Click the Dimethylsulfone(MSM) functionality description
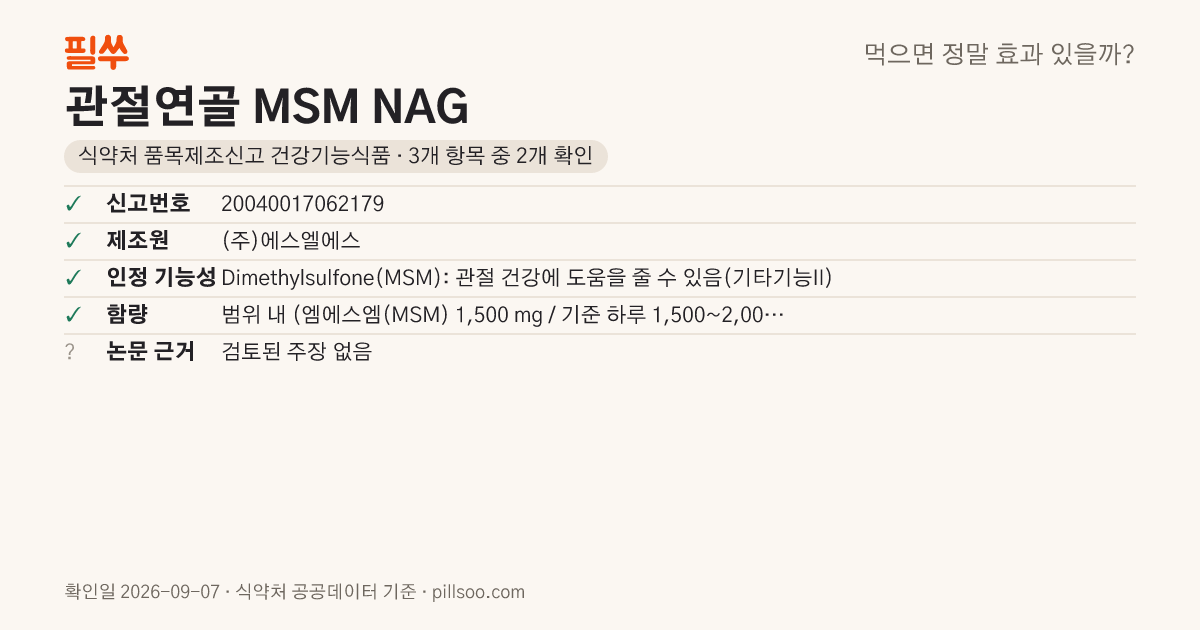The image size is (1200, 630). (526, 278)
